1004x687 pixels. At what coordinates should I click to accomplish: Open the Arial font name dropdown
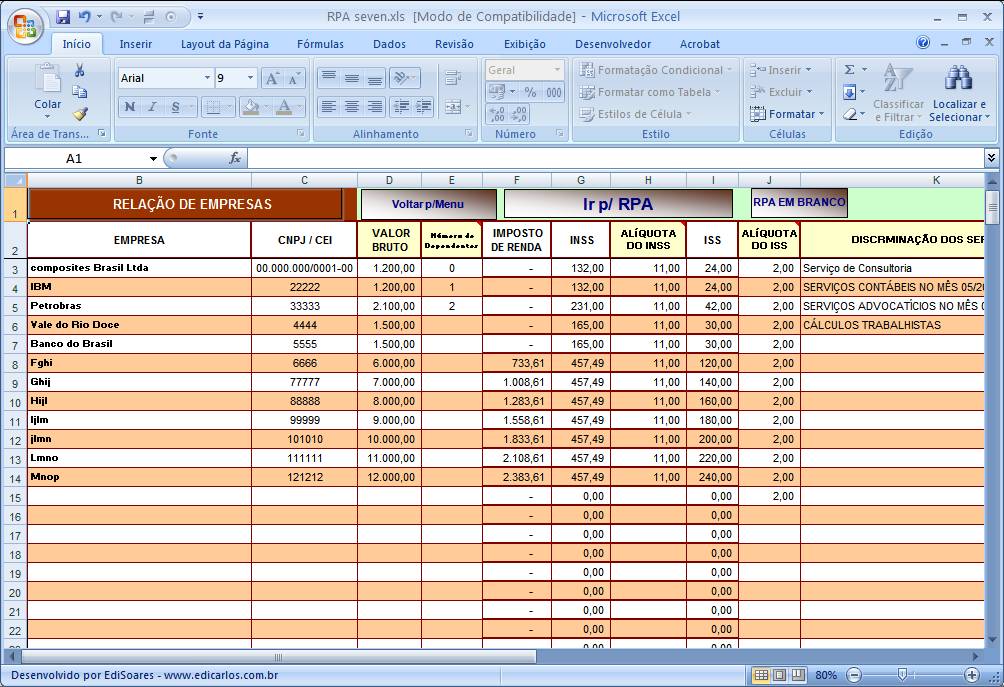[x=207, y=78]
